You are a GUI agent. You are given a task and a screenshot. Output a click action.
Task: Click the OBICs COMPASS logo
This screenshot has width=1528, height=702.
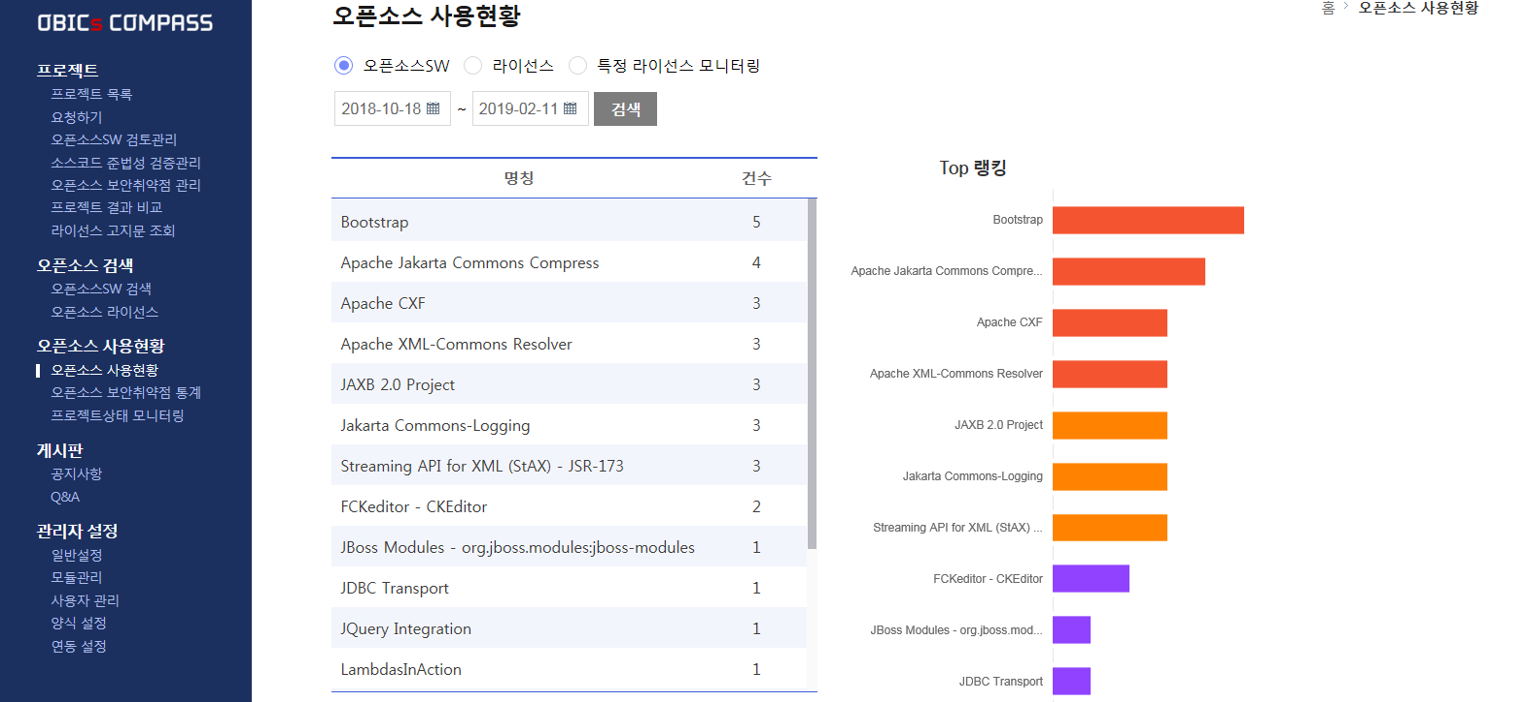click(x=125, y=22)
